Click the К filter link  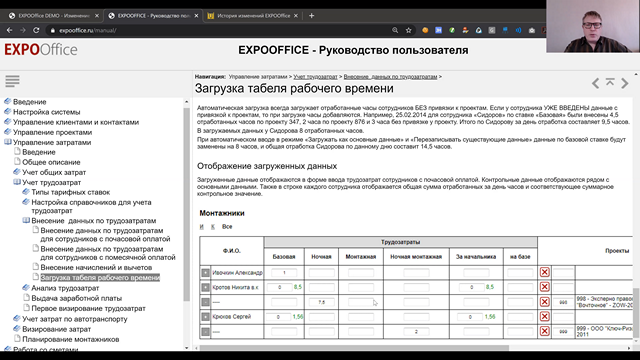pyautogui.click(x=213, y=227)
